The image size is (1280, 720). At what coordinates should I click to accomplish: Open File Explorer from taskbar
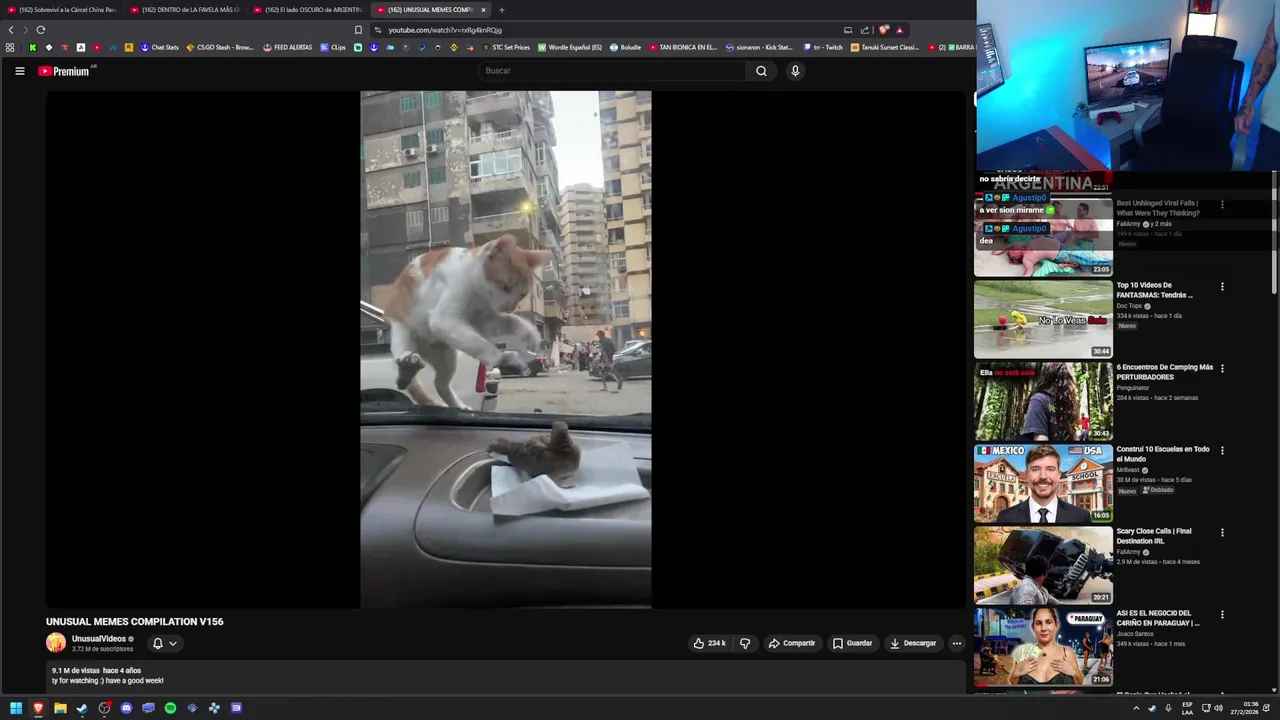pyautogui.click(x=60, y=708)
